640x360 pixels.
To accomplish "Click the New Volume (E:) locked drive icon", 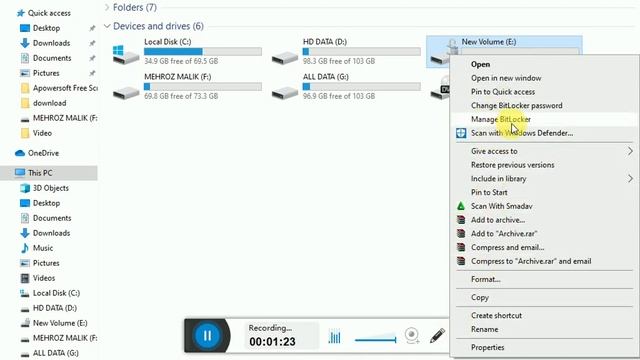I will tap(443, 52).
